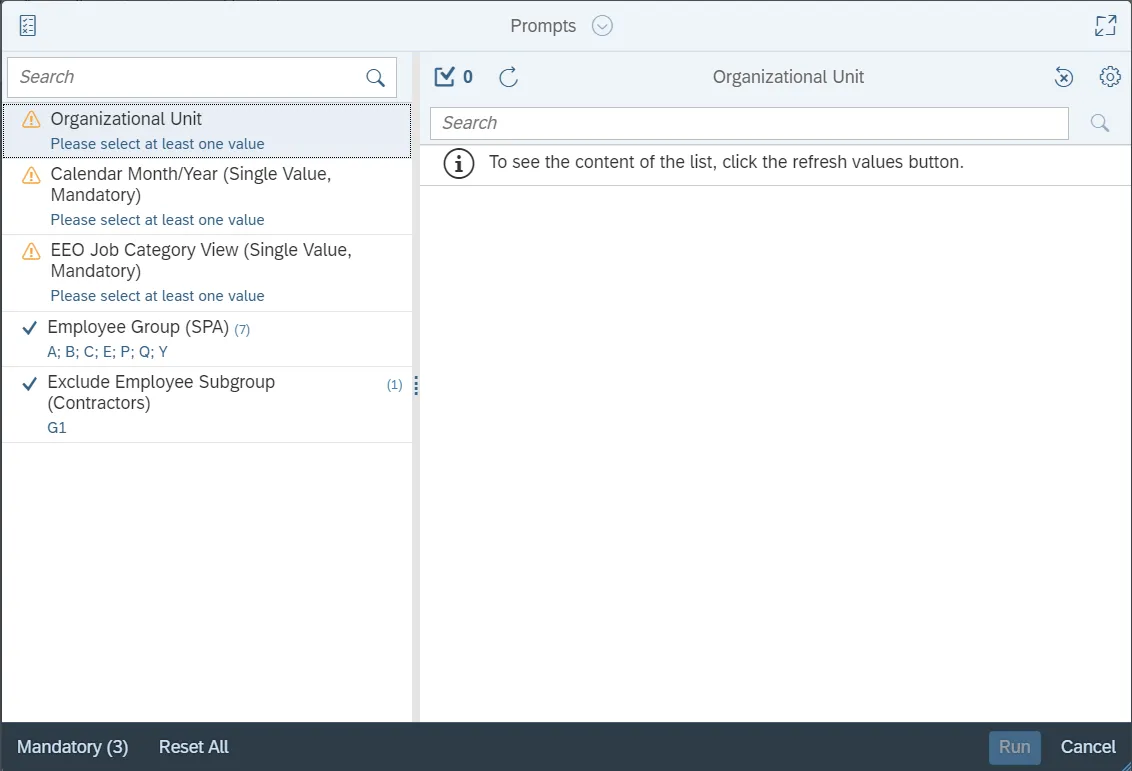Type in the prompts list Search field
1132x771 pixels.
pyautogui.click(x=185, y=78)
